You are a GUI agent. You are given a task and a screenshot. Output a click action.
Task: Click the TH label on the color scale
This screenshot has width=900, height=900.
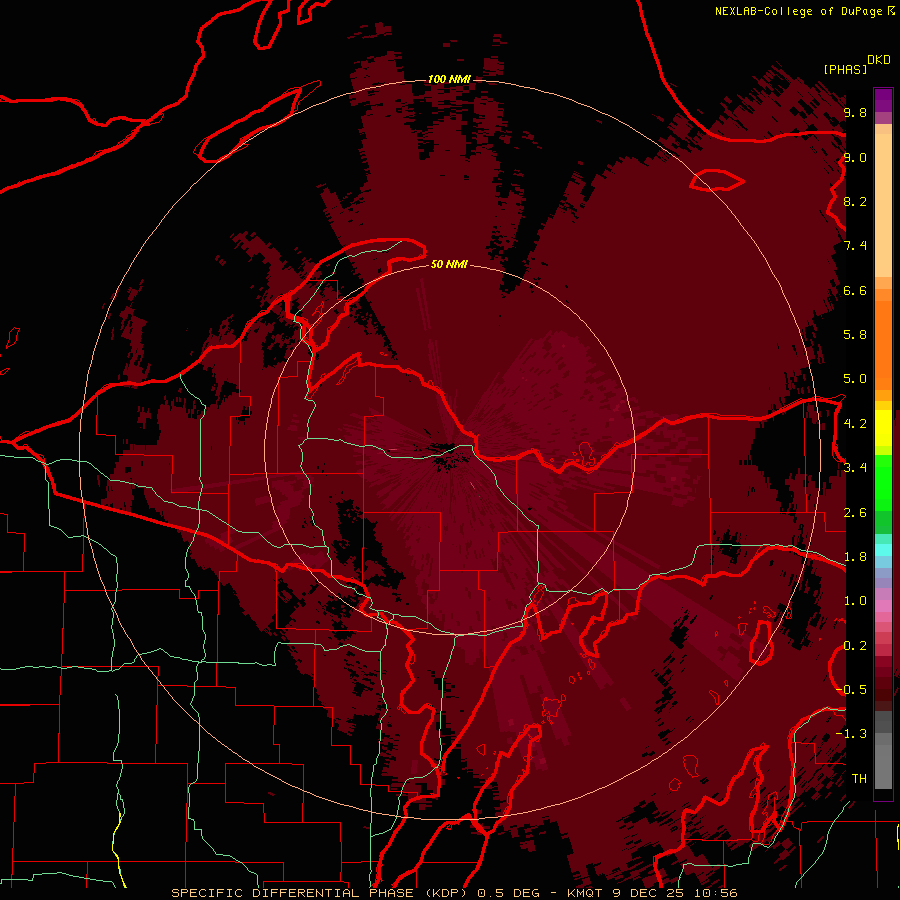[859, 779]
